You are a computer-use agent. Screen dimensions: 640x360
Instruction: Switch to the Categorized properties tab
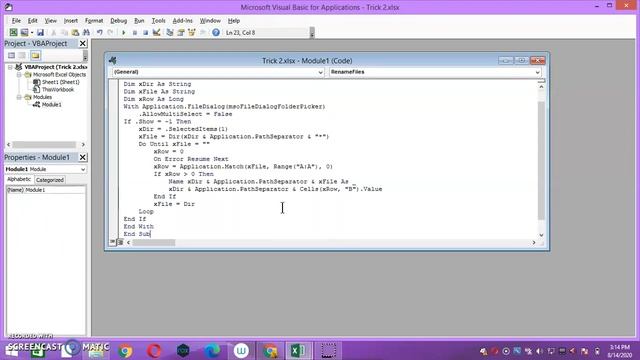tap(50, 180)
